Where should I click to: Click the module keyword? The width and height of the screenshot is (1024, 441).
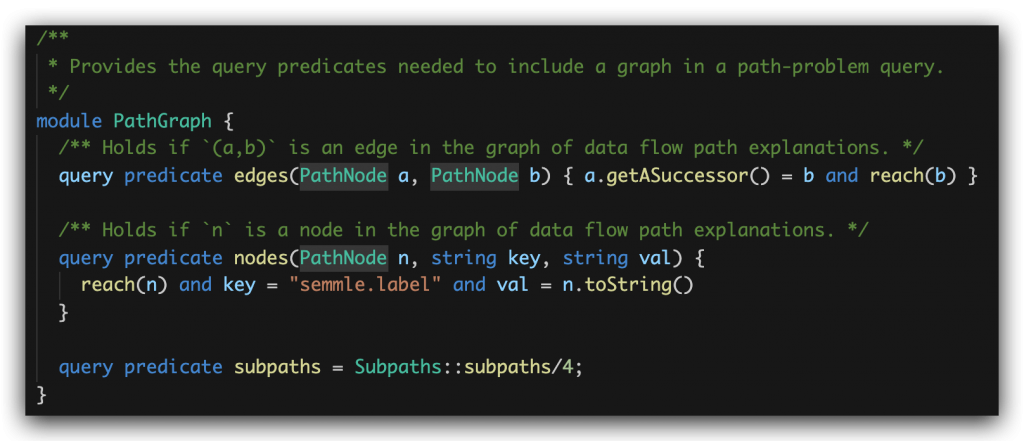tap(69, 122)
